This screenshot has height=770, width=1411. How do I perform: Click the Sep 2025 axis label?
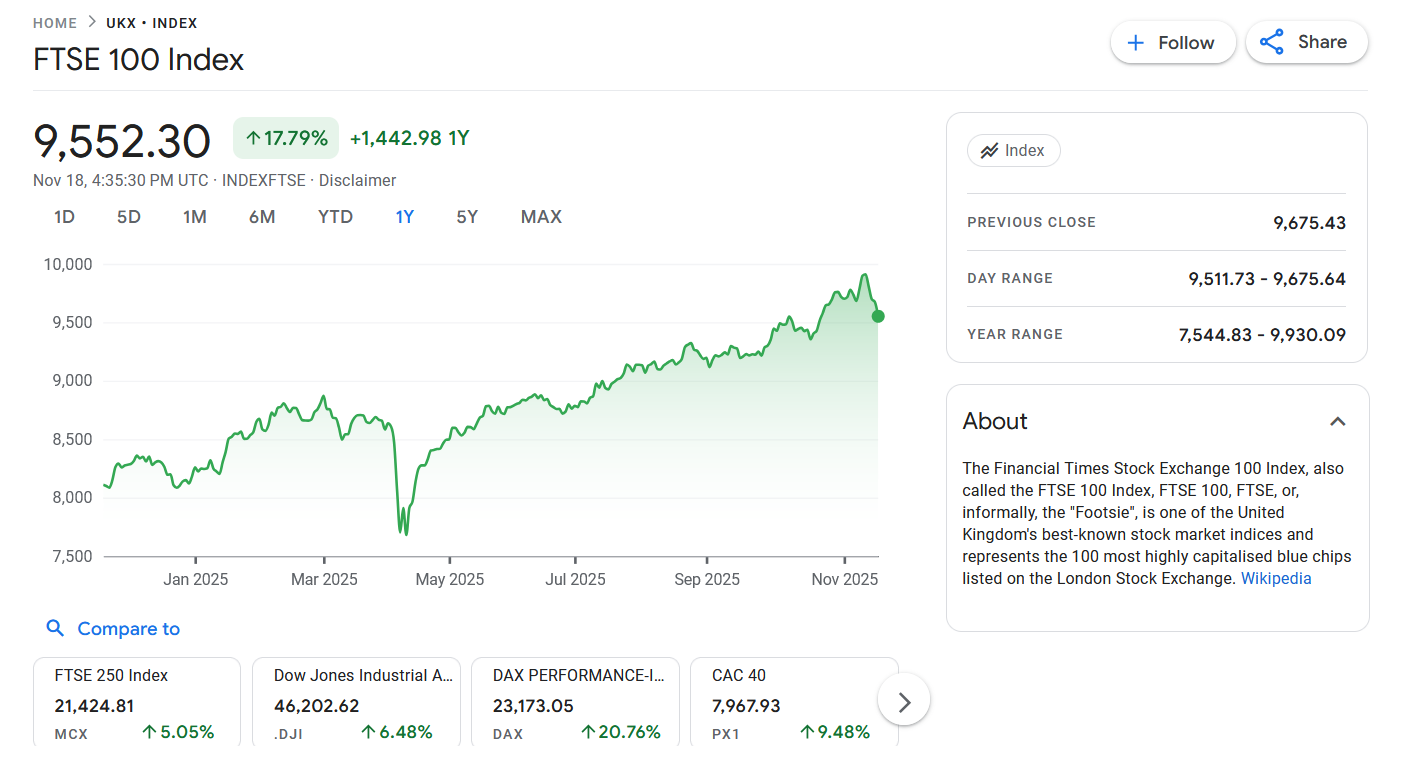[707, 579]
